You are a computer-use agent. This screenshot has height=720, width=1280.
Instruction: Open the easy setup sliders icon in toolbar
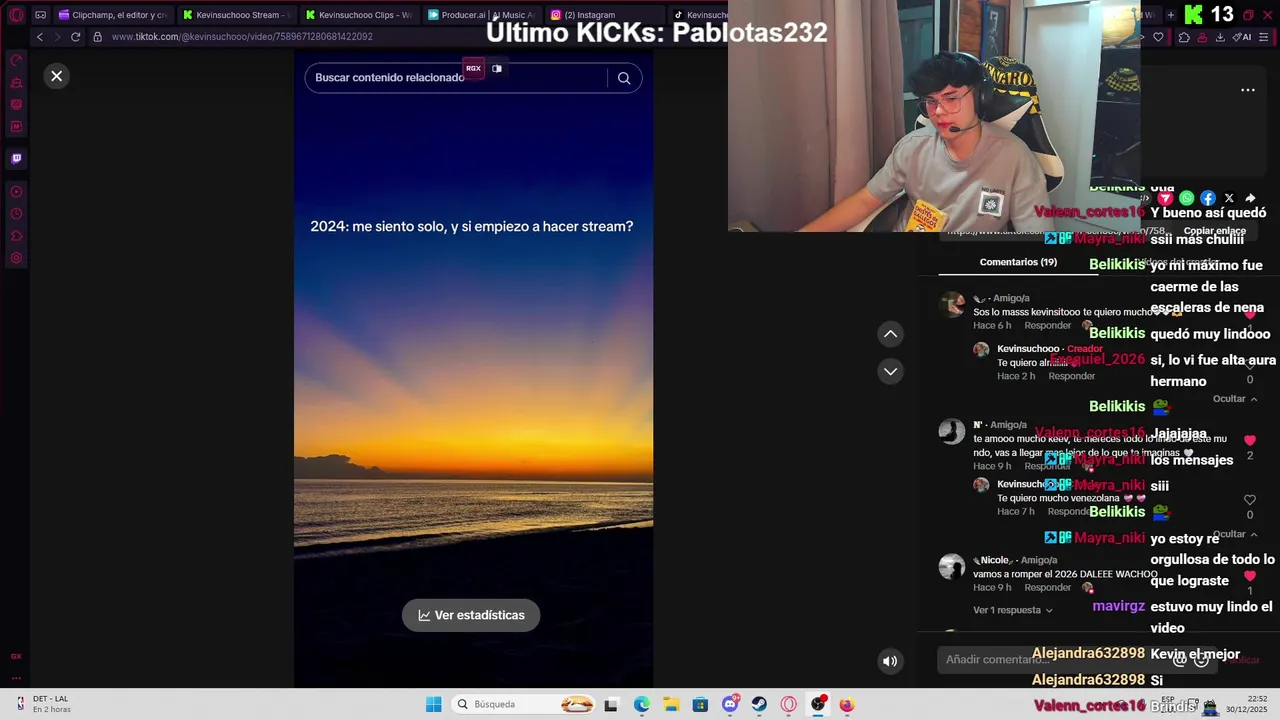point(1266,37)
